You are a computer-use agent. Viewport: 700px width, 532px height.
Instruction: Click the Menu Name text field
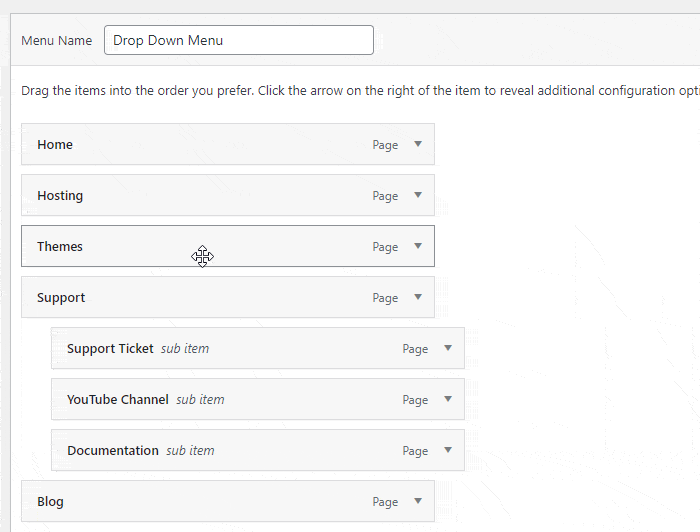[x=238, y=41]
